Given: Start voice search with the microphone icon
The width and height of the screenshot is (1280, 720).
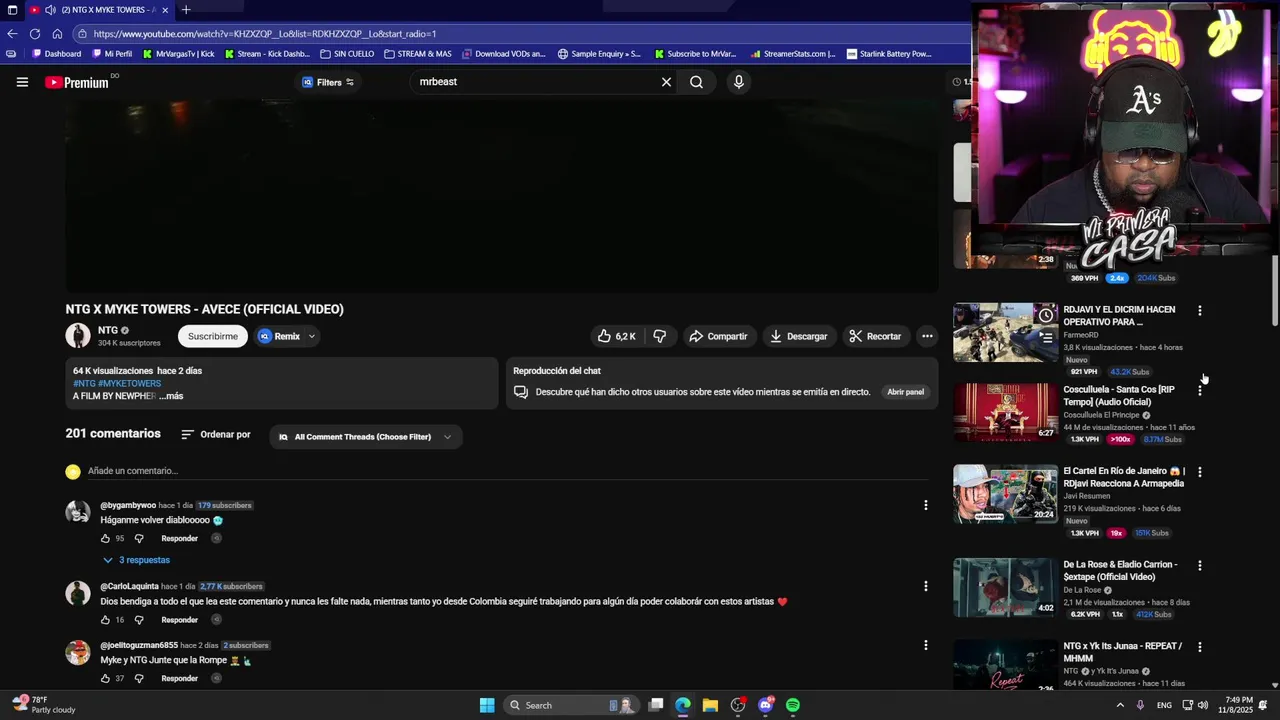Looking at the screenshot, I should coord(739,82).
